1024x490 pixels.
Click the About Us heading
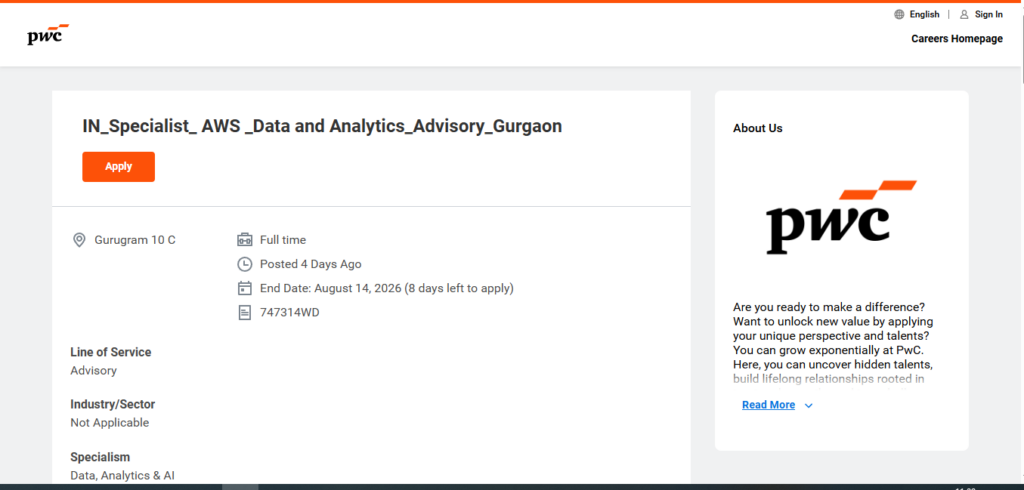click(x=758, y=128)
